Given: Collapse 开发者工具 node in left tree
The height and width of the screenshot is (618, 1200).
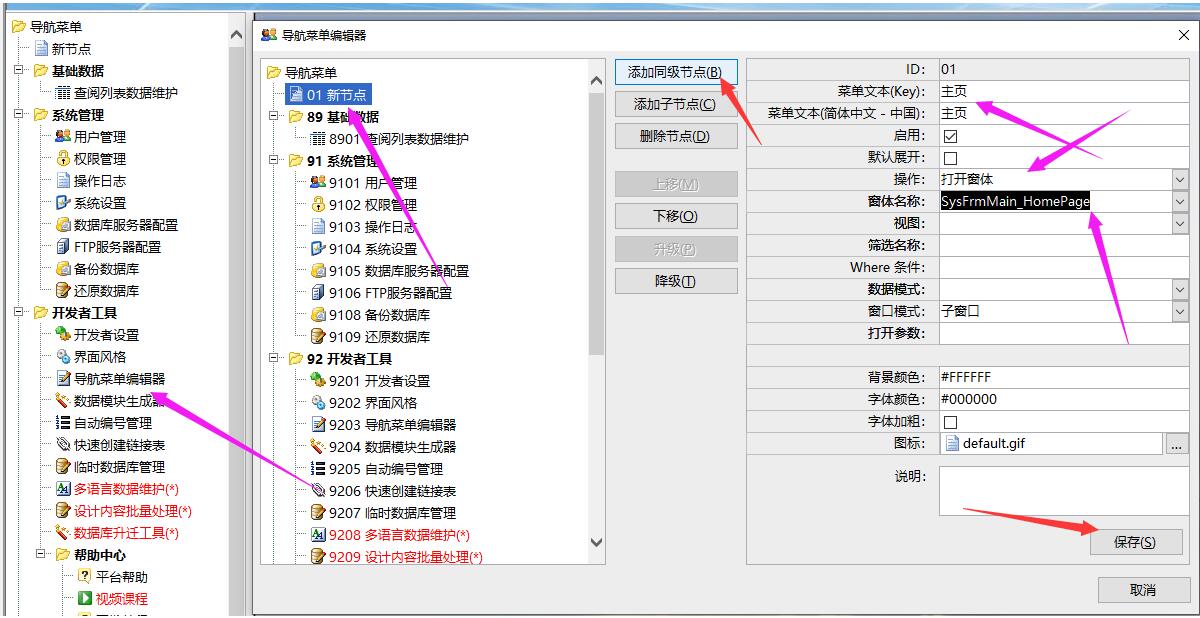Looking at the screenshot, I should pos(19,313).
